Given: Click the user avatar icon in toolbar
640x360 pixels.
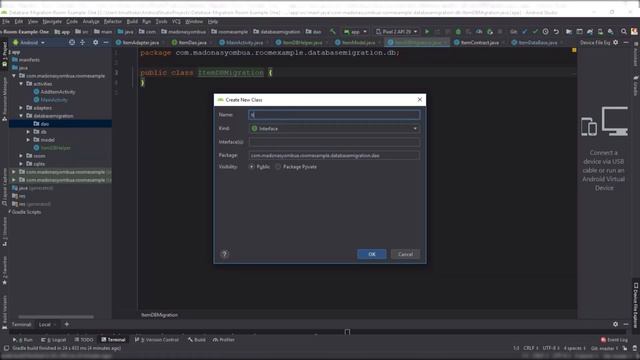Looking at the screenshot, I should [634, 31].
